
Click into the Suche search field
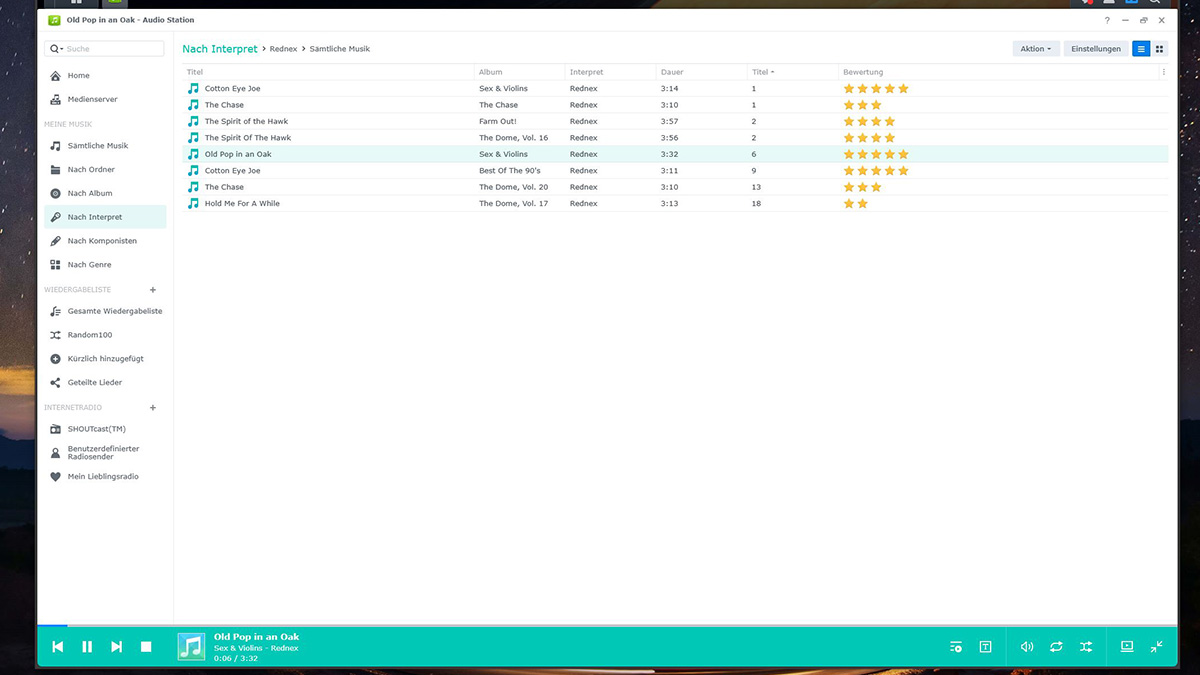click(x=114, y=48)
